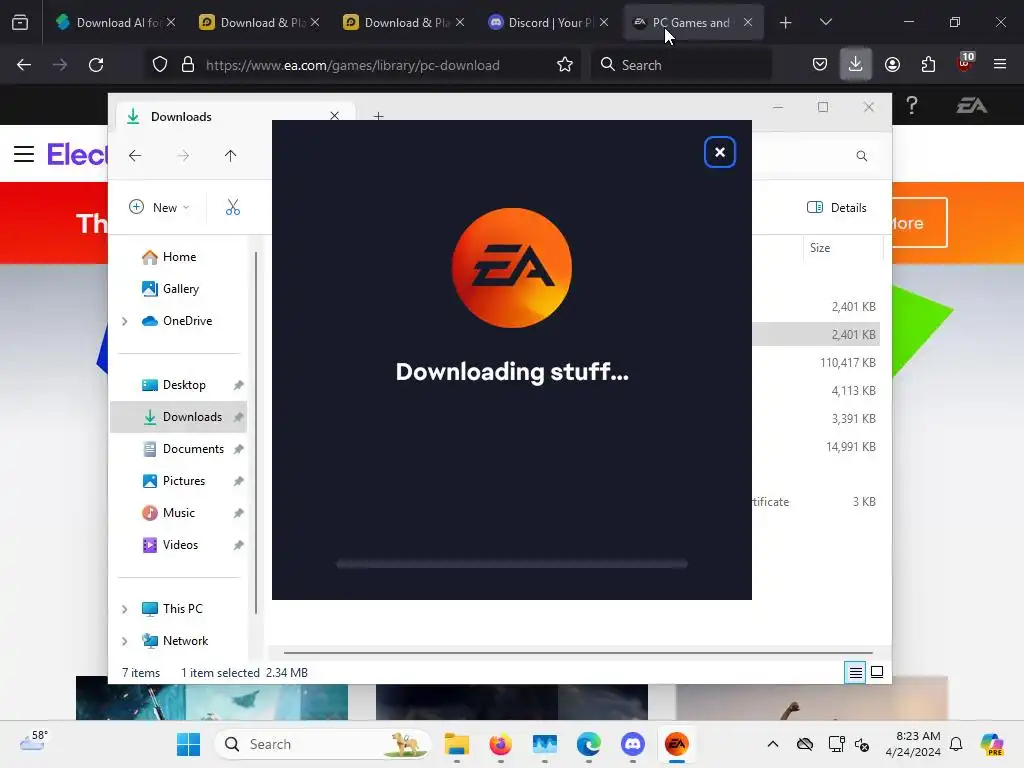
Task: Switch to Download AI browser tab
Action: pos(115,22)
